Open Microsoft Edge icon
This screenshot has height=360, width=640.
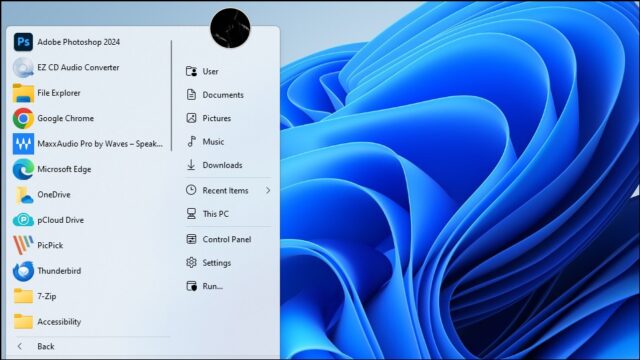point(23,169)
